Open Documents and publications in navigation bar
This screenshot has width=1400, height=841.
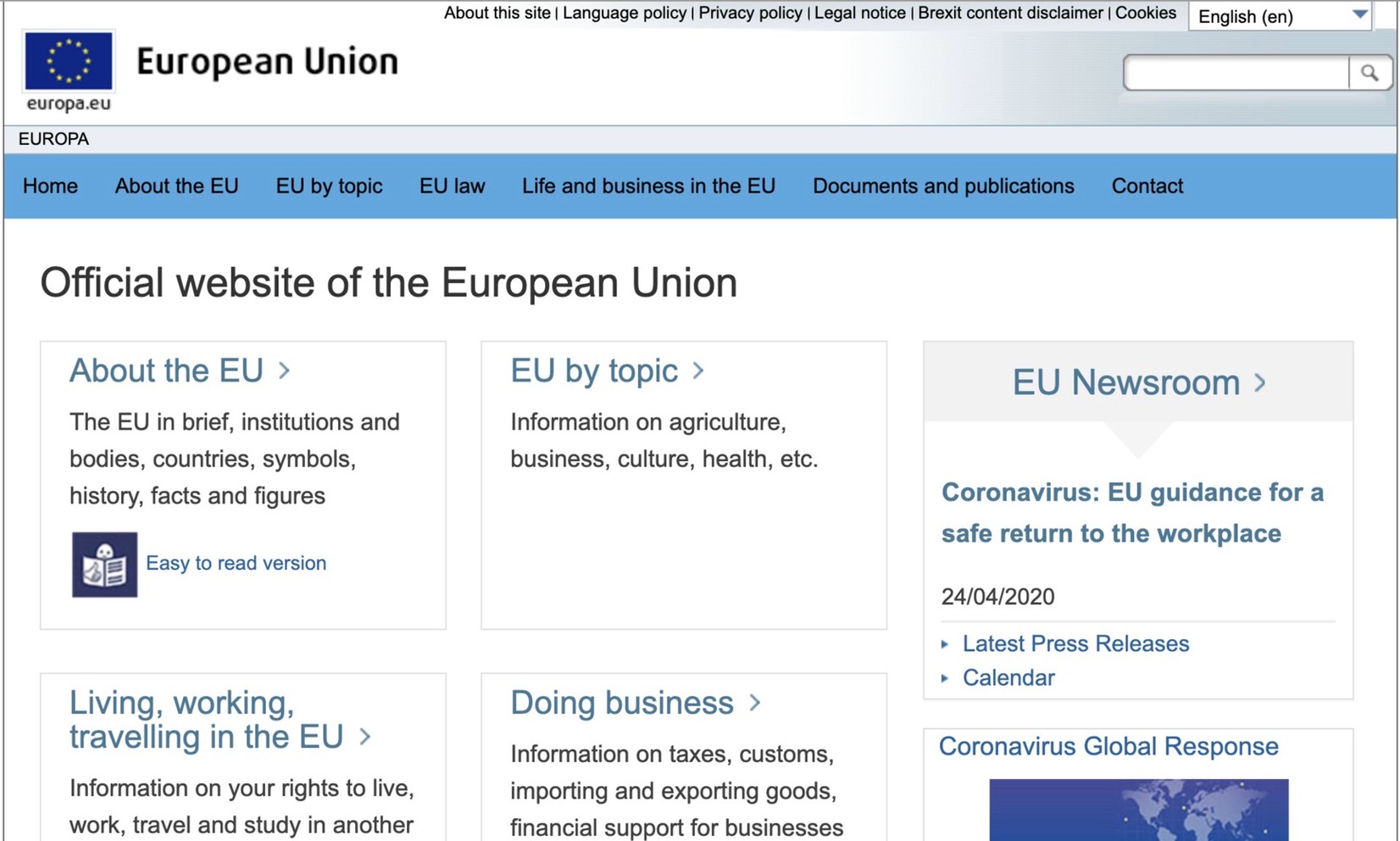943,186
